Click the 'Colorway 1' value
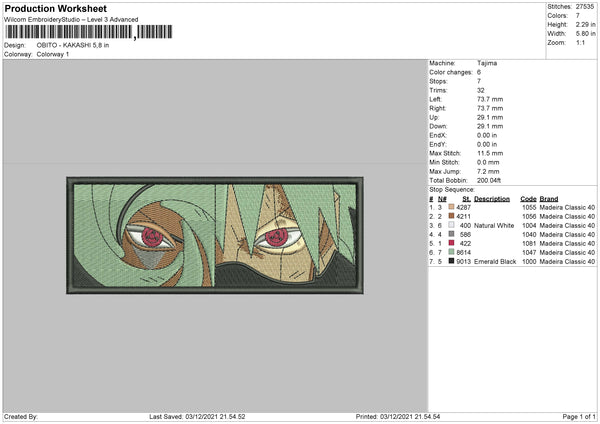600x424 pixels. (53, 54)
